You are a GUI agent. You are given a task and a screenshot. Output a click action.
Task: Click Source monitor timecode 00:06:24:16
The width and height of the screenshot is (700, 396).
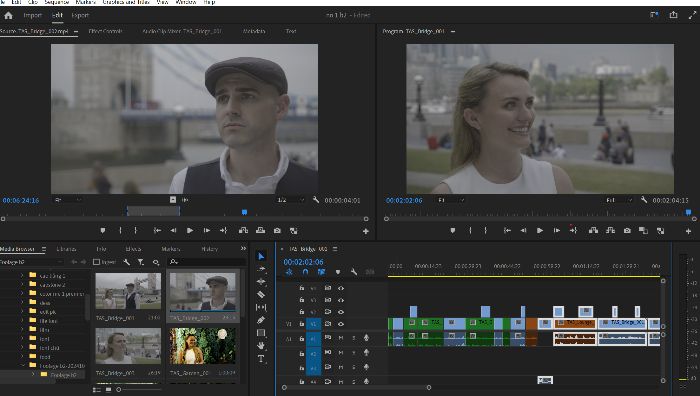point(21,200)
